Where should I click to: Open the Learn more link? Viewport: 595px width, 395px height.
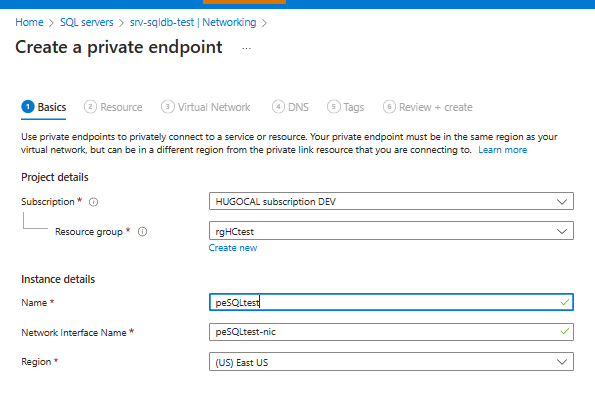click(x=502, y=150)
